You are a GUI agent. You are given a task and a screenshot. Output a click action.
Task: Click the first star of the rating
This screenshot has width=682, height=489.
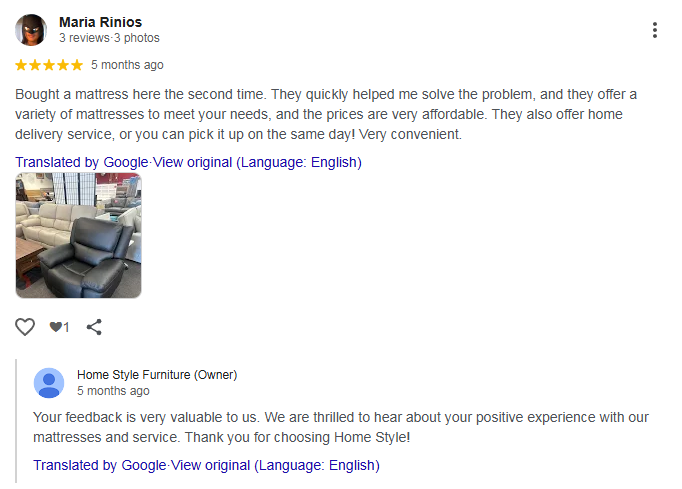[x=21, y=65]
